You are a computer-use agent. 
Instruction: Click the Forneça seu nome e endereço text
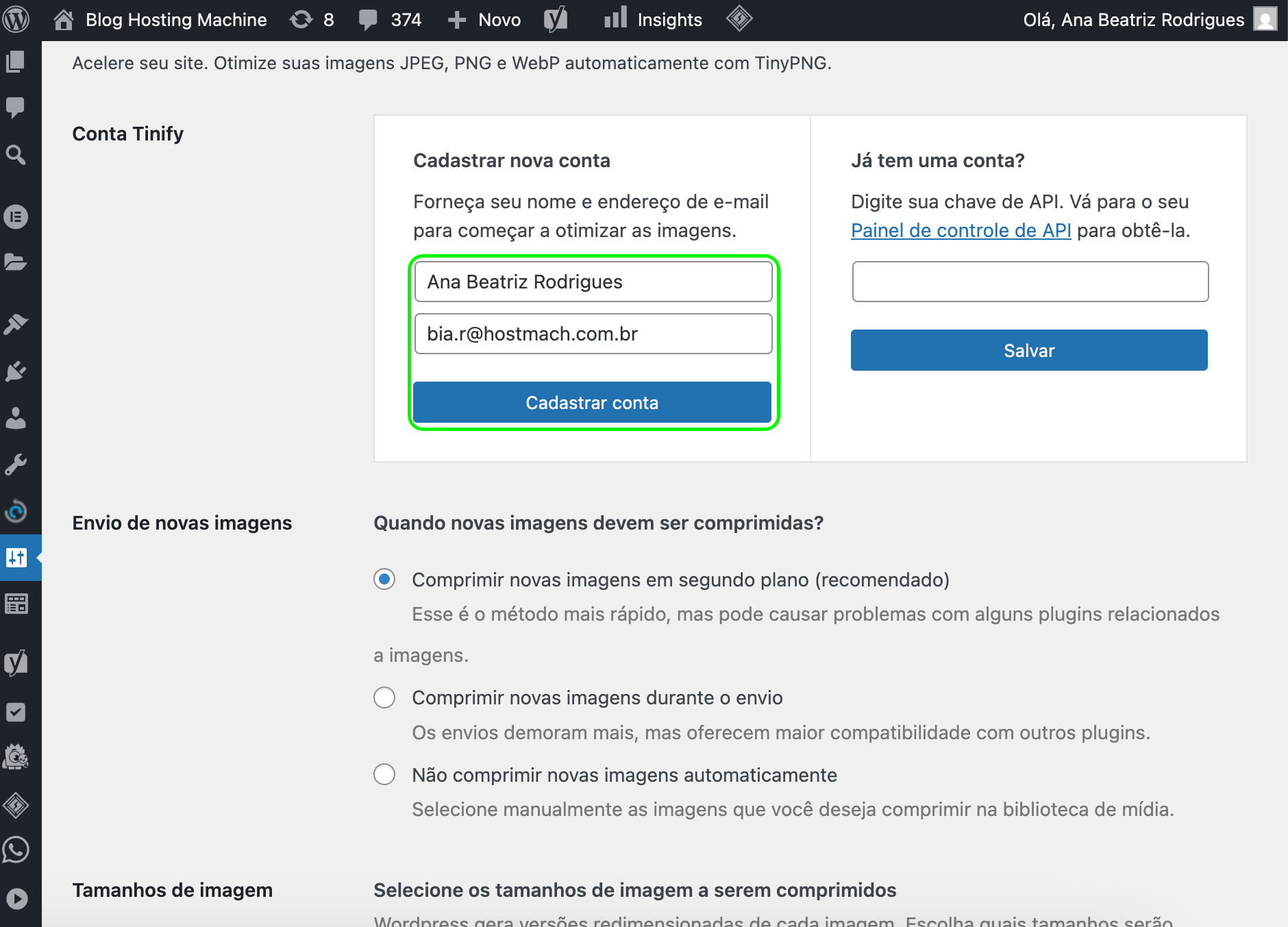point(591,216)
